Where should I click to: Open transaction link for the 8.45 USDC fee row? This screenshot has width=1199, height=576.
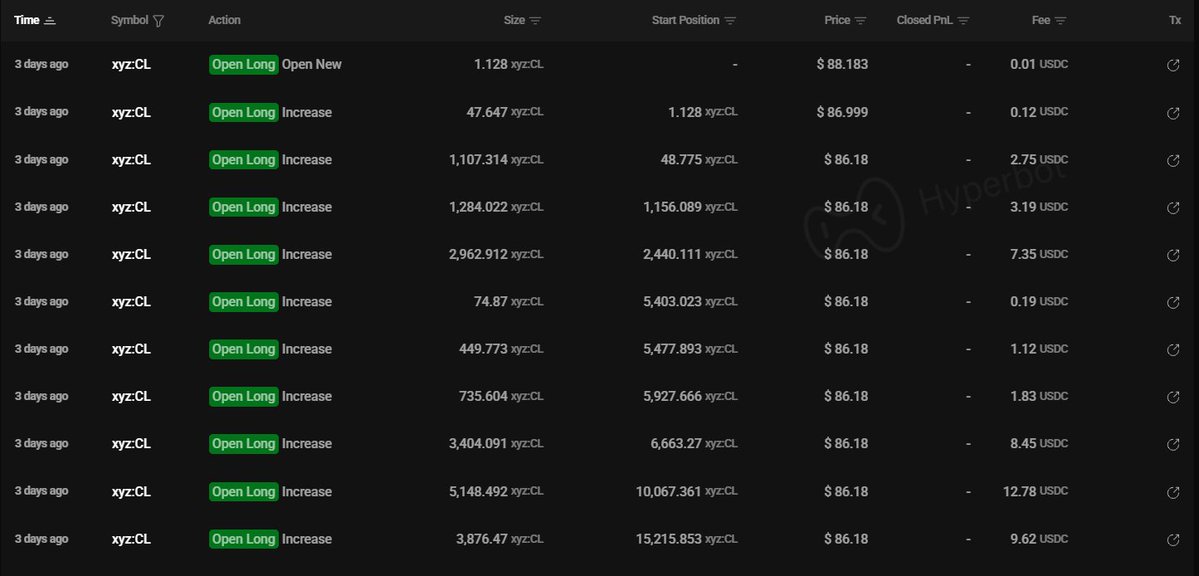click(x=1173, y=444)
